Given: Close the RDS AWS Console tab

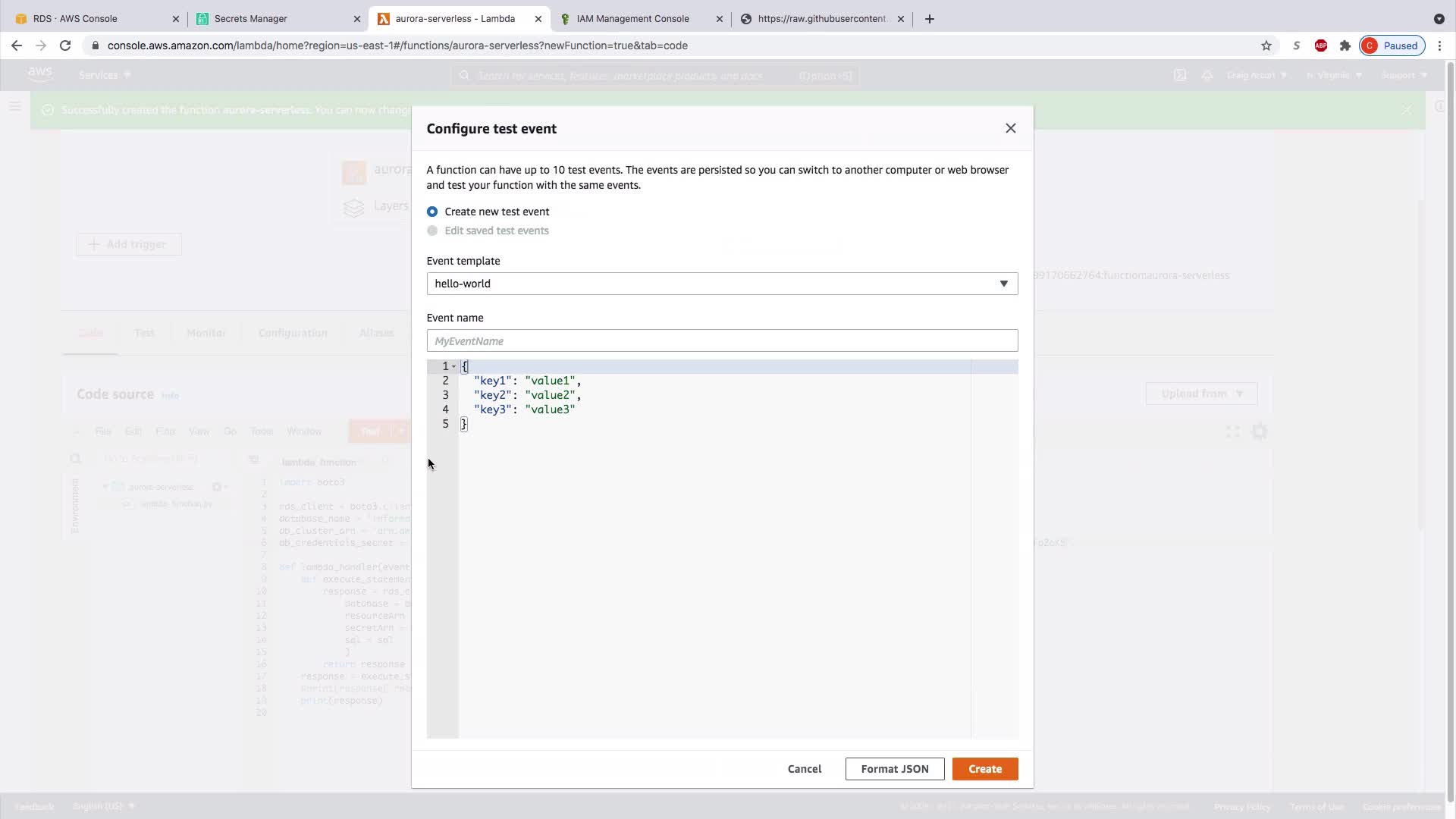Looking at the screenshot, I should click(176, 18).
